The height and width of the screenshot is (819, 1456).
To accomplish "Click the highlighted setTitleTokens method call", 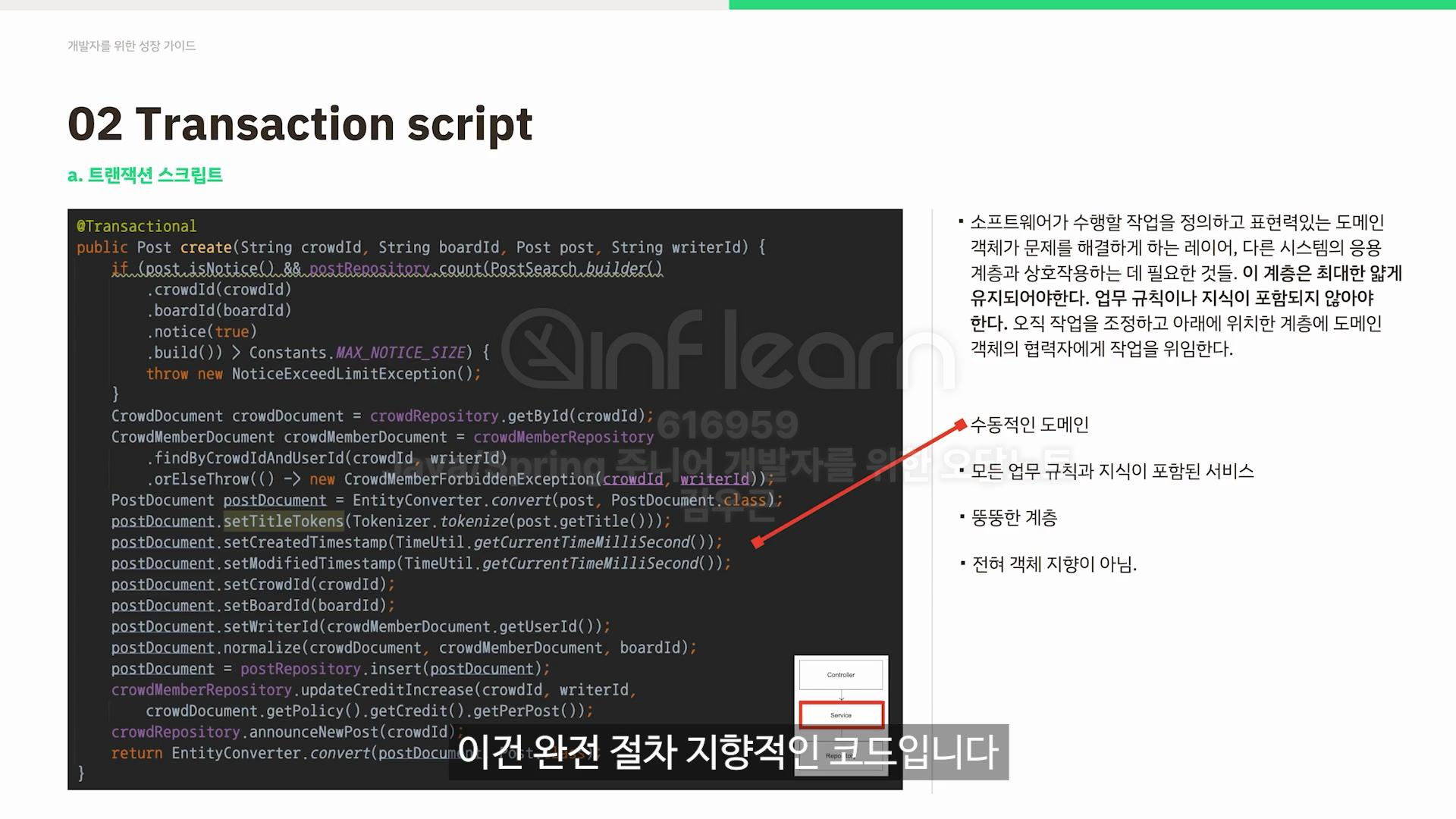I will pos(283,521).
